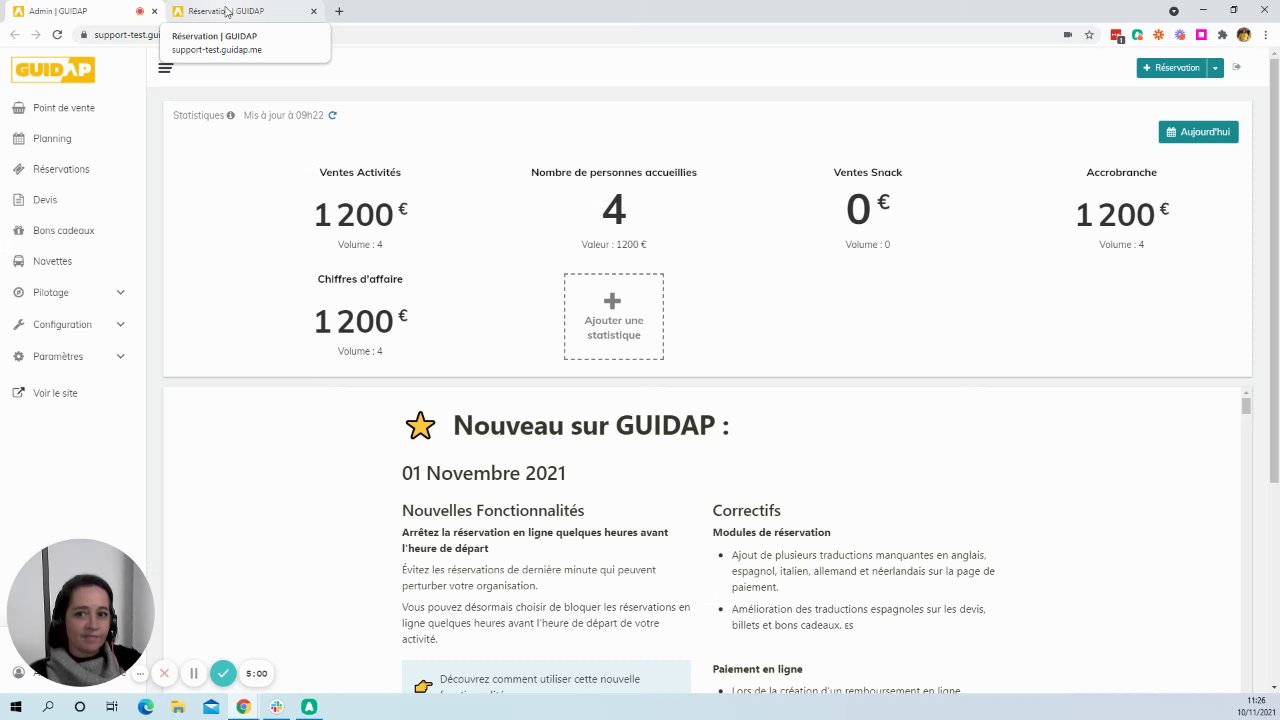Click the GUIDAP logo
The width and height of the screenshot is (1280, 720).
53,70
